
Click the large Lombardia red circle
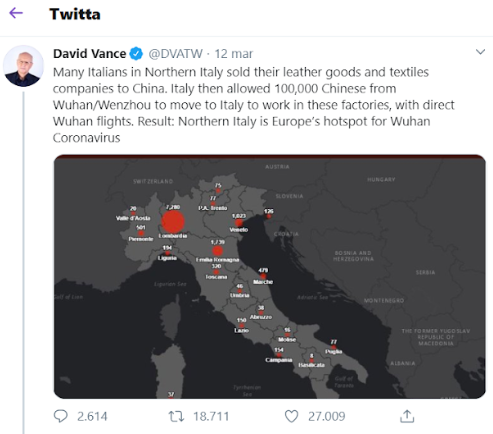point(173,222)
